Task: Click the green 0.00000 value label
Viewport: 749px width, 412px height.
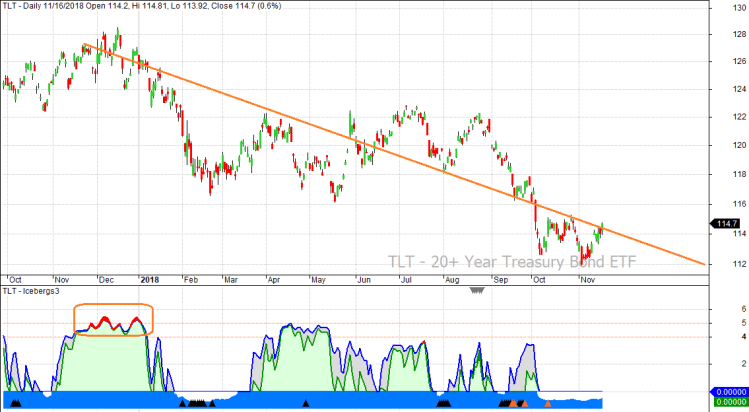Action: click(x=728, y=405)
